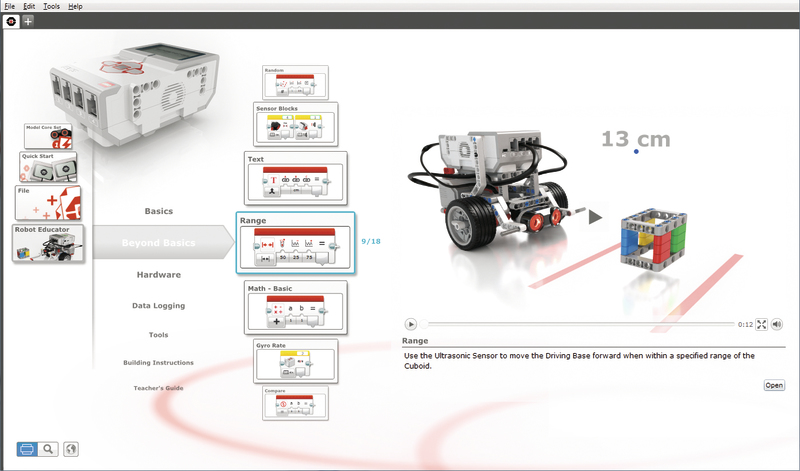Choose the Range tutorial card
800x471 pixels.
click(x=295, y=243)
